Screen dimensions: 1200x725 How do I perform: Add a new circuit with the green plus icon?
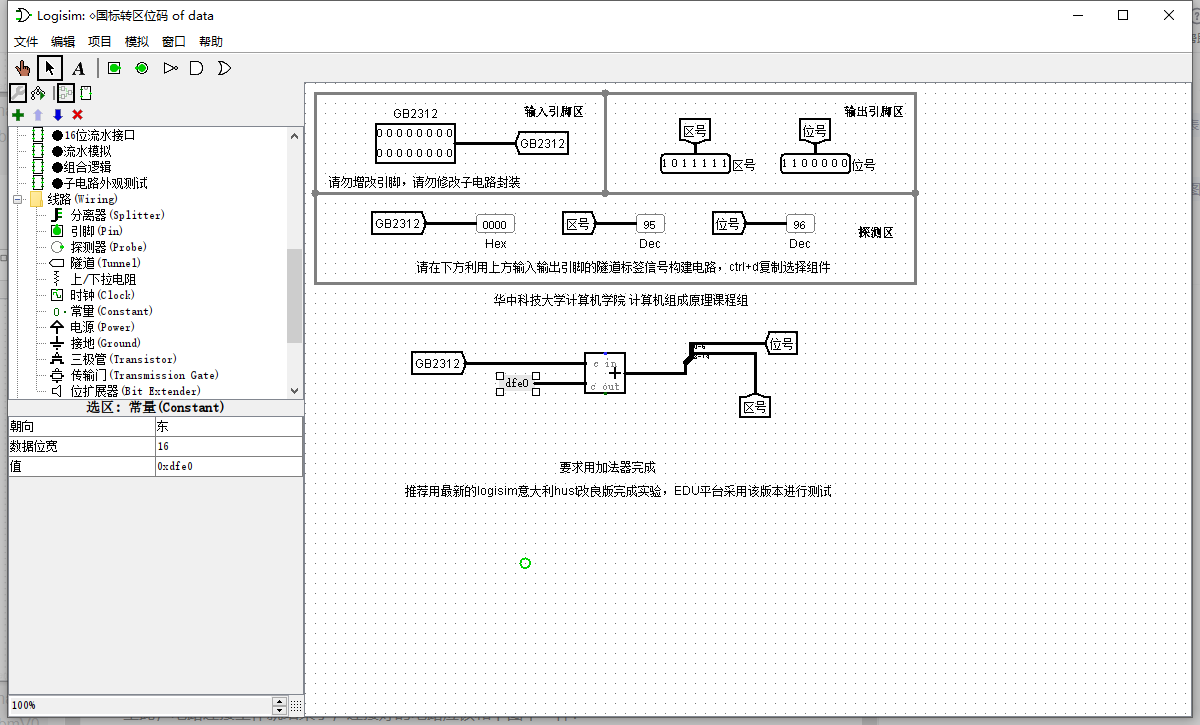point(16,115)
